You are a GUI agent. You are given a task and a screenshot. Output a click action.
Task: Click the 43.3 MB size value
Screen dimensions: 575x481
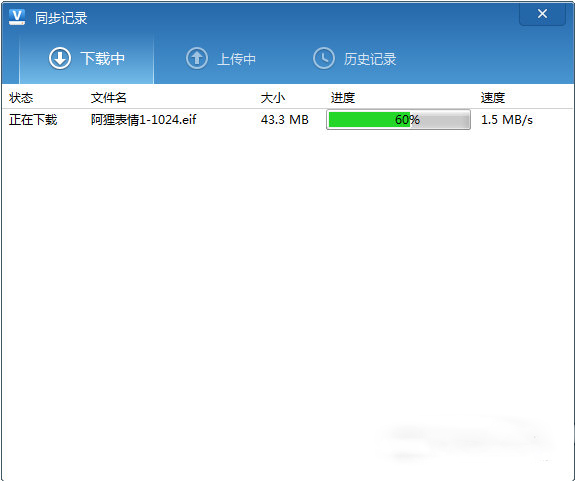point(285,120)
